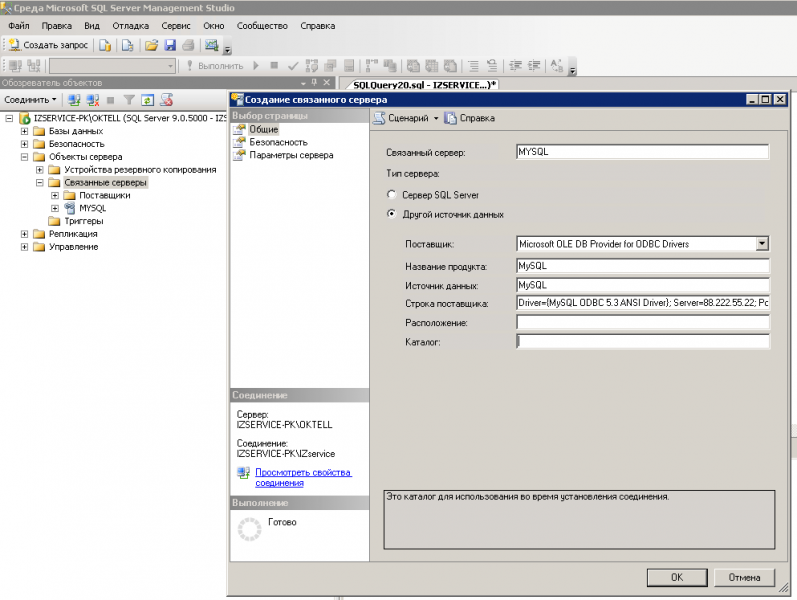Click the Создать запрос toolbar button
Image resolution: width=797 pixels, height=600 pixels.
tap(49, 45)
